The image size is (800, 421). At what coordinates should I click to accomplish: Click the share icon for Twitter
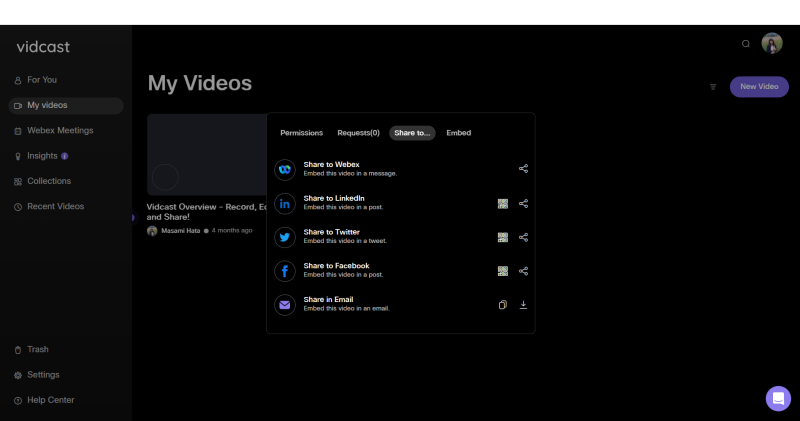(523, 237)
